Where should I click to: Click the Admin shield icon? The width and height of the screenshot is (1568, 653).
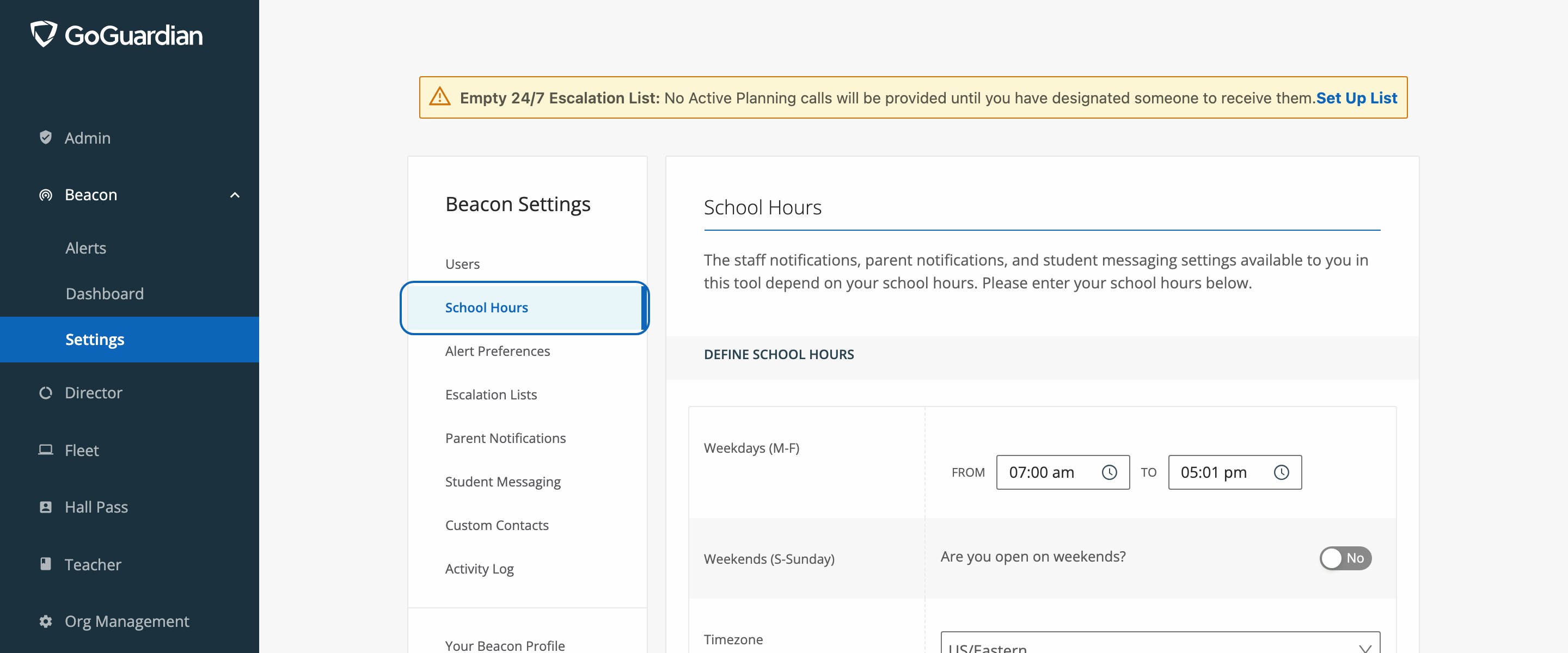click(46, 137)
